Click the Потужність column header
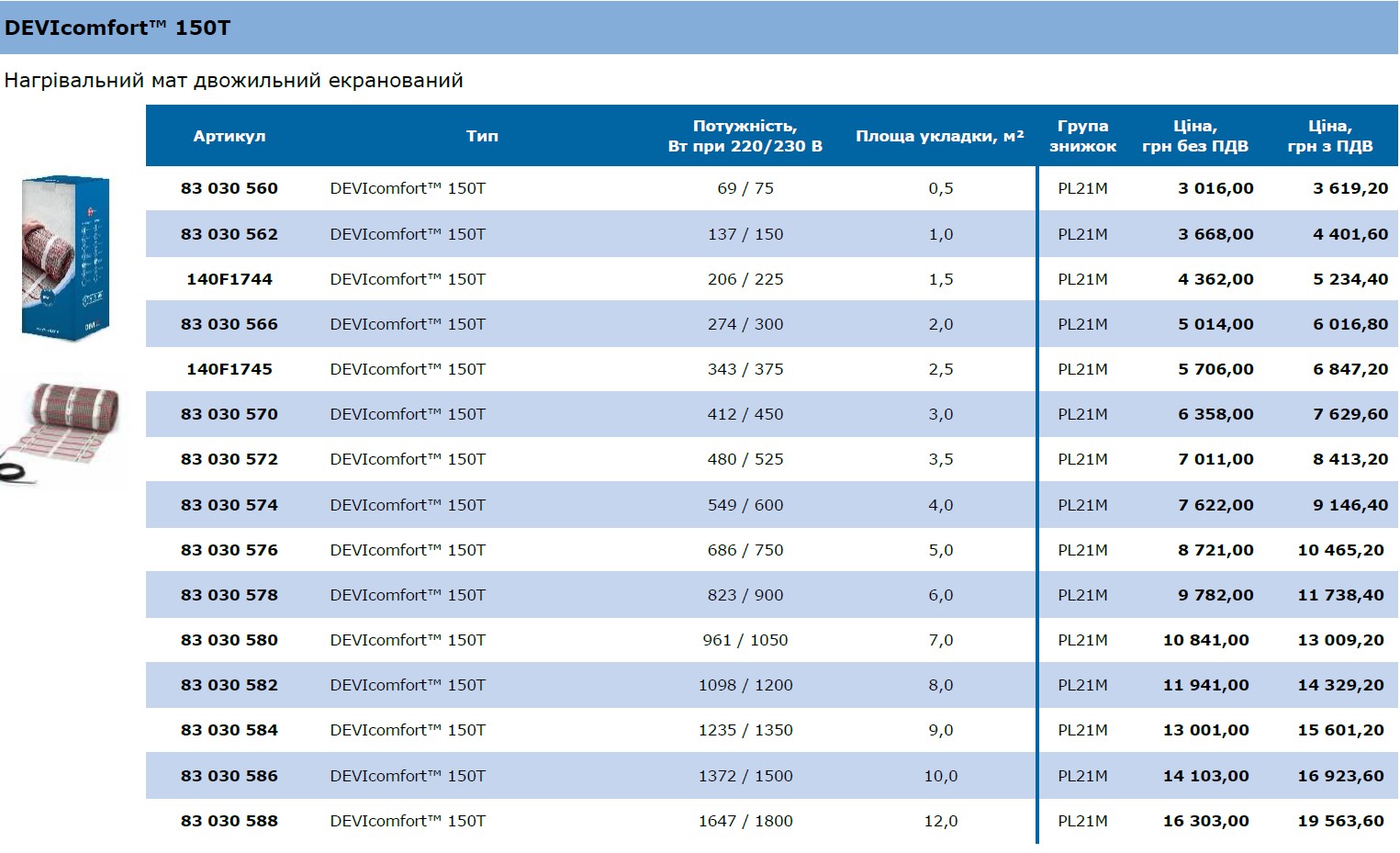The image size is (1400, 853). click(x=745, y=136)
